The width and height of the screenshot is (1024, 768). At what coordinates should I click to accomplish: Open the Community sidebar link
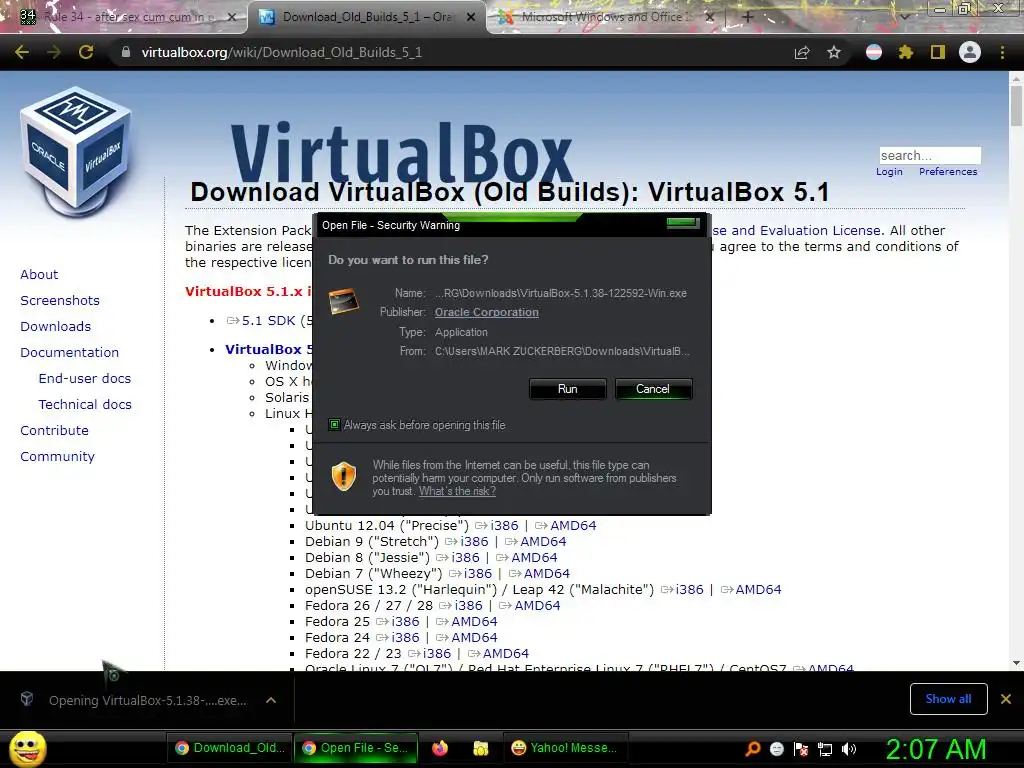tap(57, 456)
